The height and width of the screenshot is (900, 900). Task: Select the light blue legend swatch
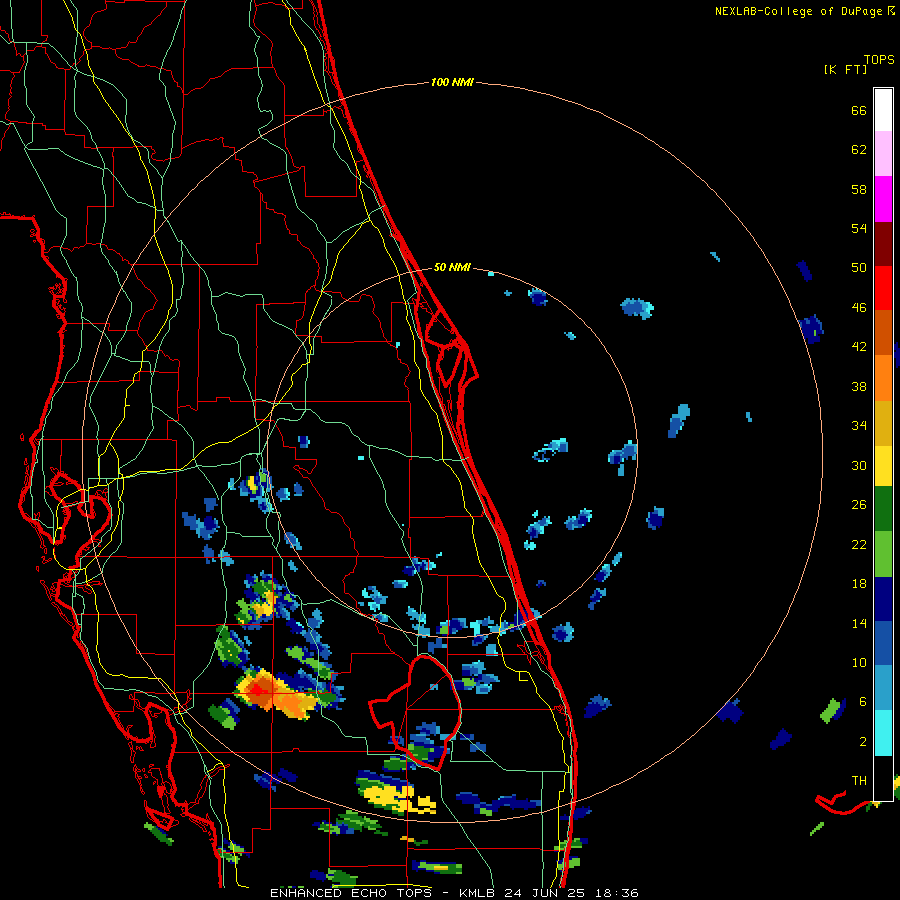click(x=883, y=688)
